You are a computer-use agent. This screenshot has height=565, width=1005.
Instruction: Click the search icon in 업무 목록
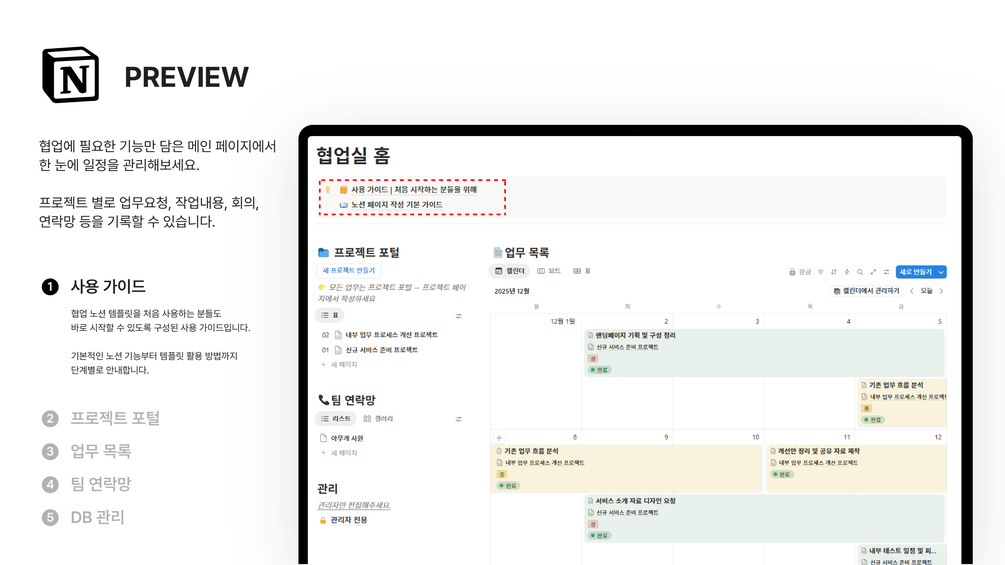(x=860, y=272)
